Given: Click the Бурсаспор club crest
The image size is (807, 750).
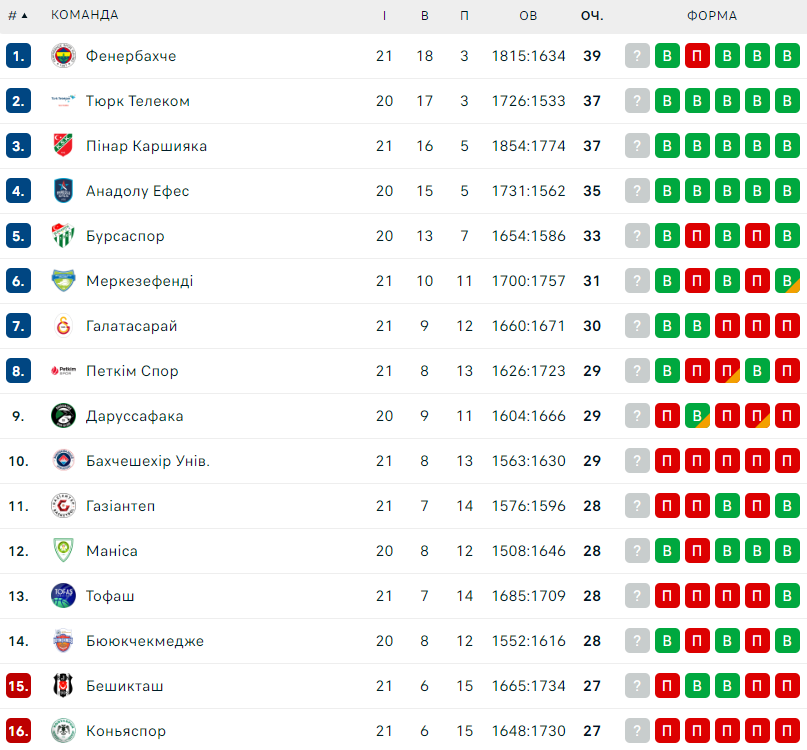Looking at the screenshot, I should click(63, 236).
